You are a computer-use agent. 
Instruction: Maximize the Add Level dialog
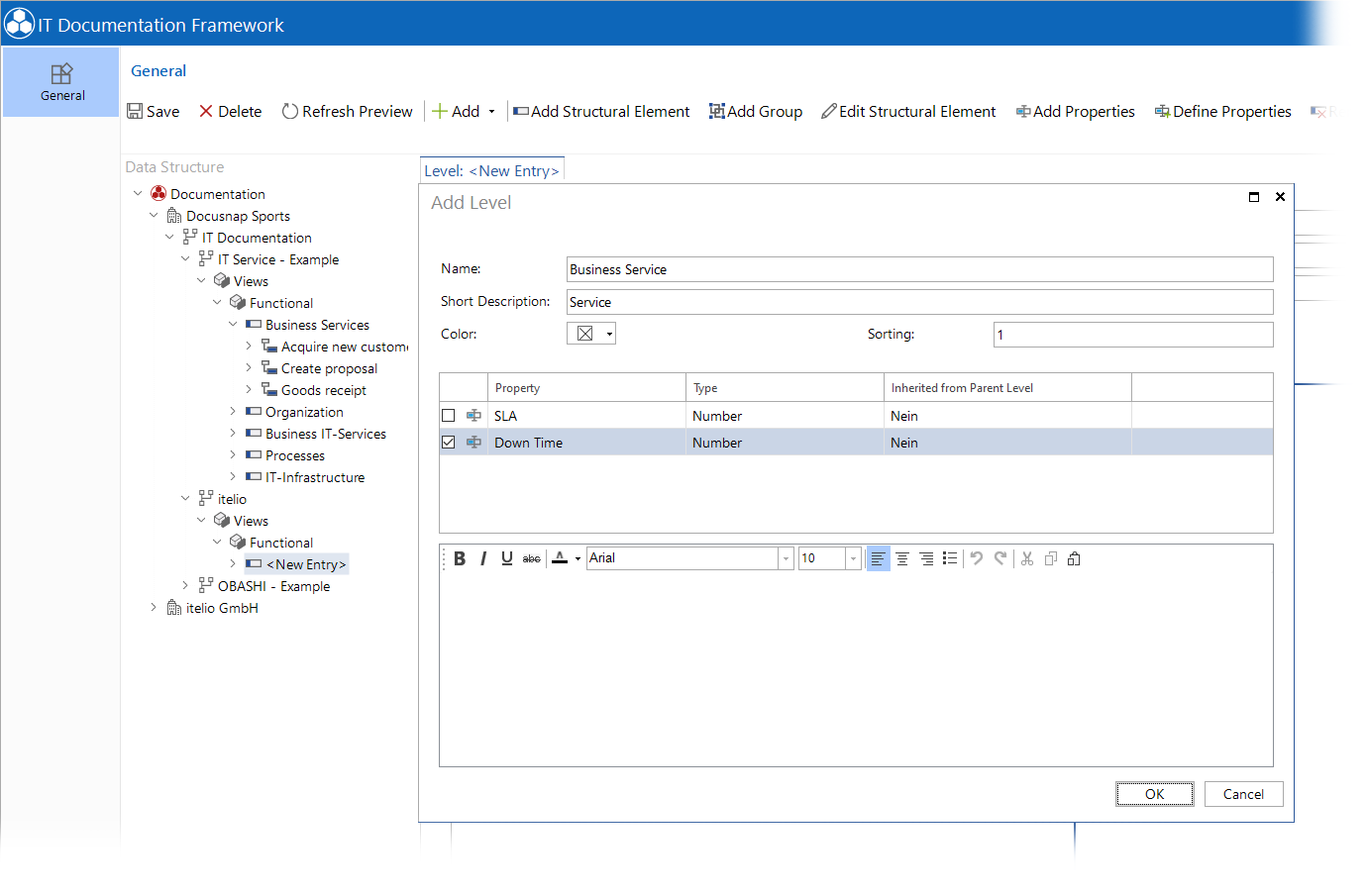point(1254,197)
